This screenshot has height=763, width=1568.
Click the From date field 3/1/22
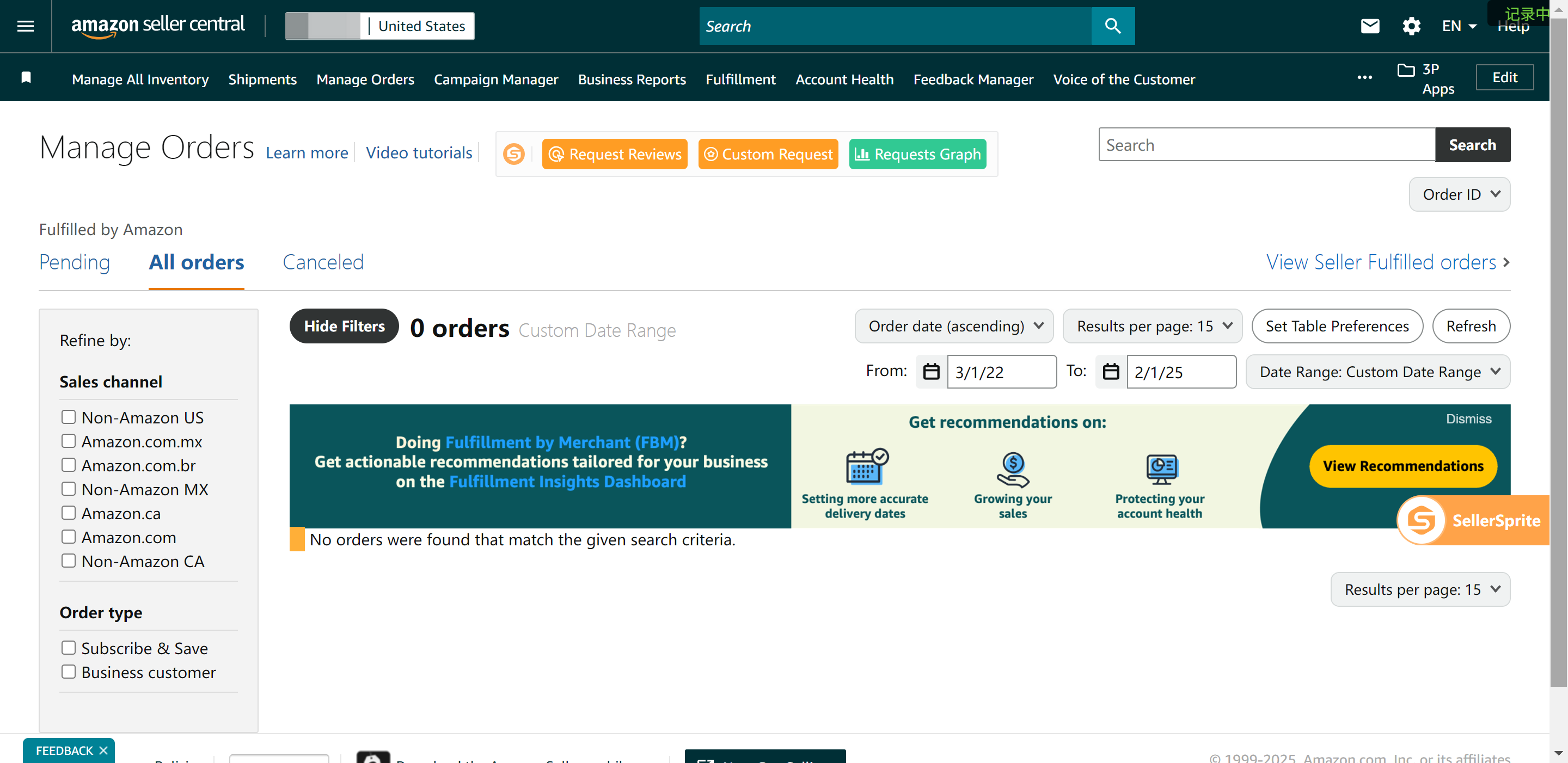1001,372
